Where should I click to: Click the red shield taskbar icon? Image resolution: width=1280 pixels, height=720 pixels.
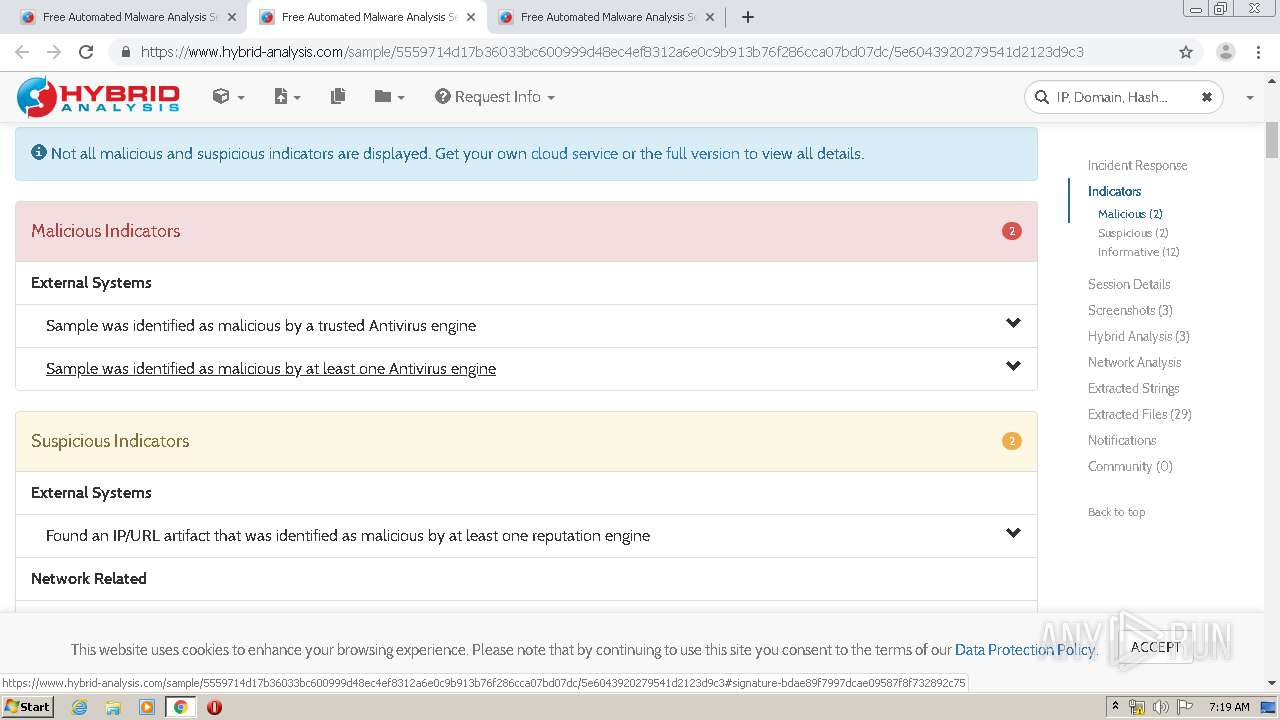pyautogui.click(x=214, y=707)
